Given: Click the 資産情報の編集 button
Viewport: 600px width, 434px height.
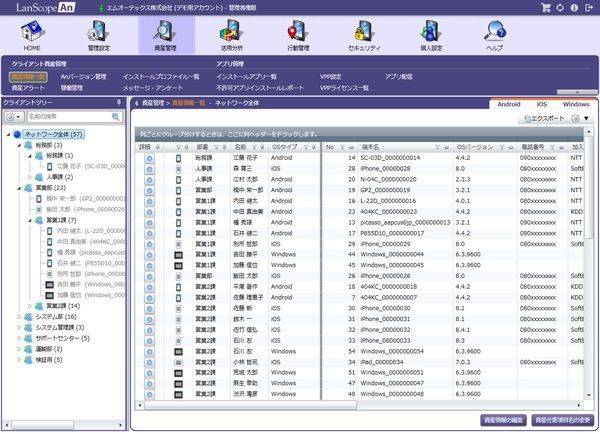Looking at the screenshot, I should pyautogui.click(x=503, y=421).
